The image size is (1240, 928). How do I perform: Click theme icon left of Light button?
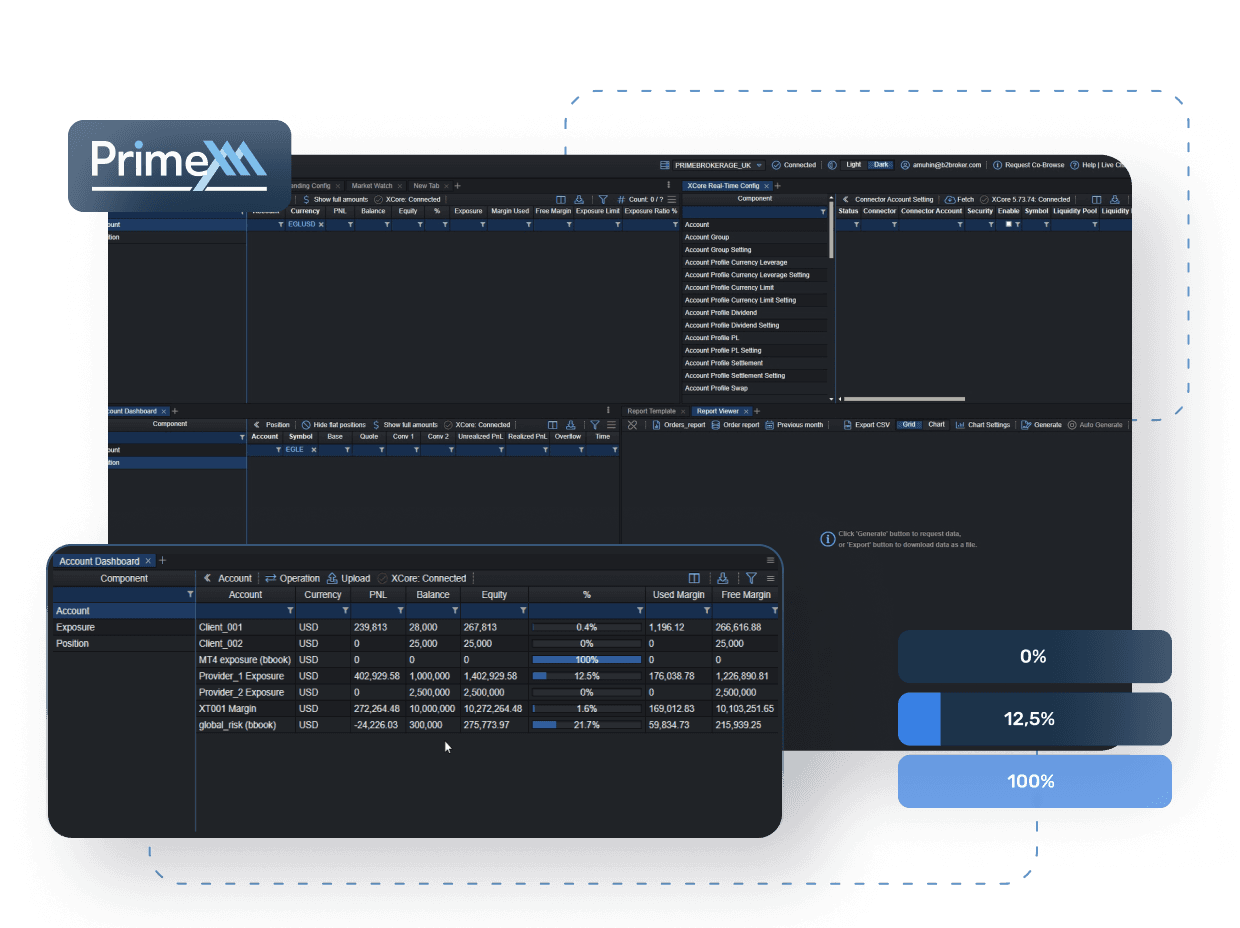point(832,165)
